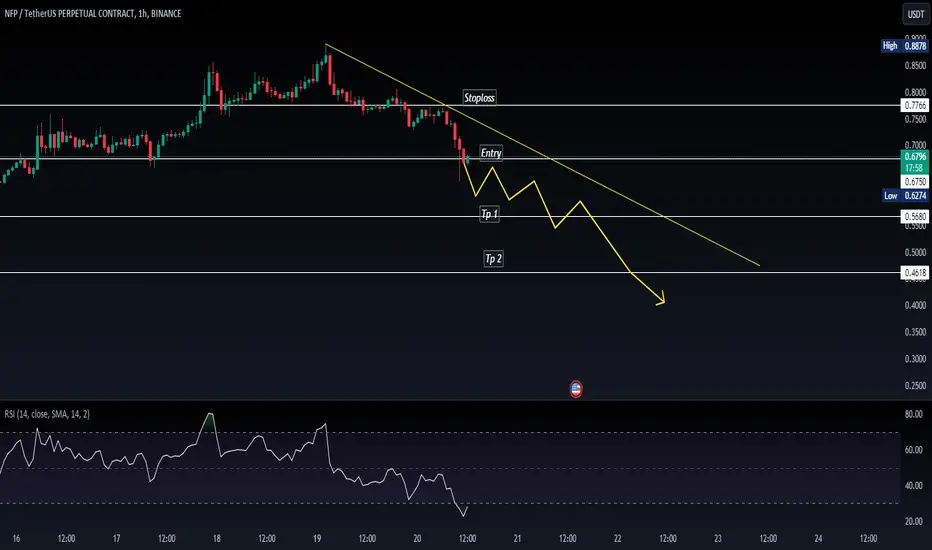Click the Low 0.6274 price label
Viewport: 932px width, 550px height.
click(x=905, y=196)
